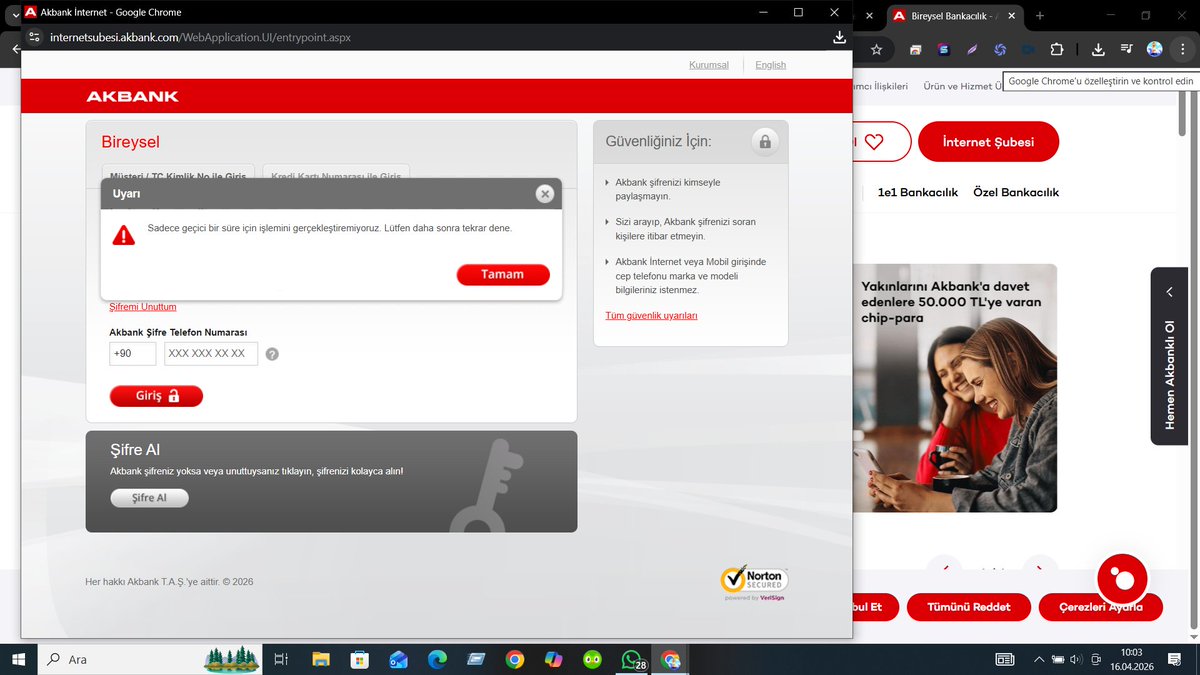
Task: Click the popup window address bar URL
Action: (200, 37)
